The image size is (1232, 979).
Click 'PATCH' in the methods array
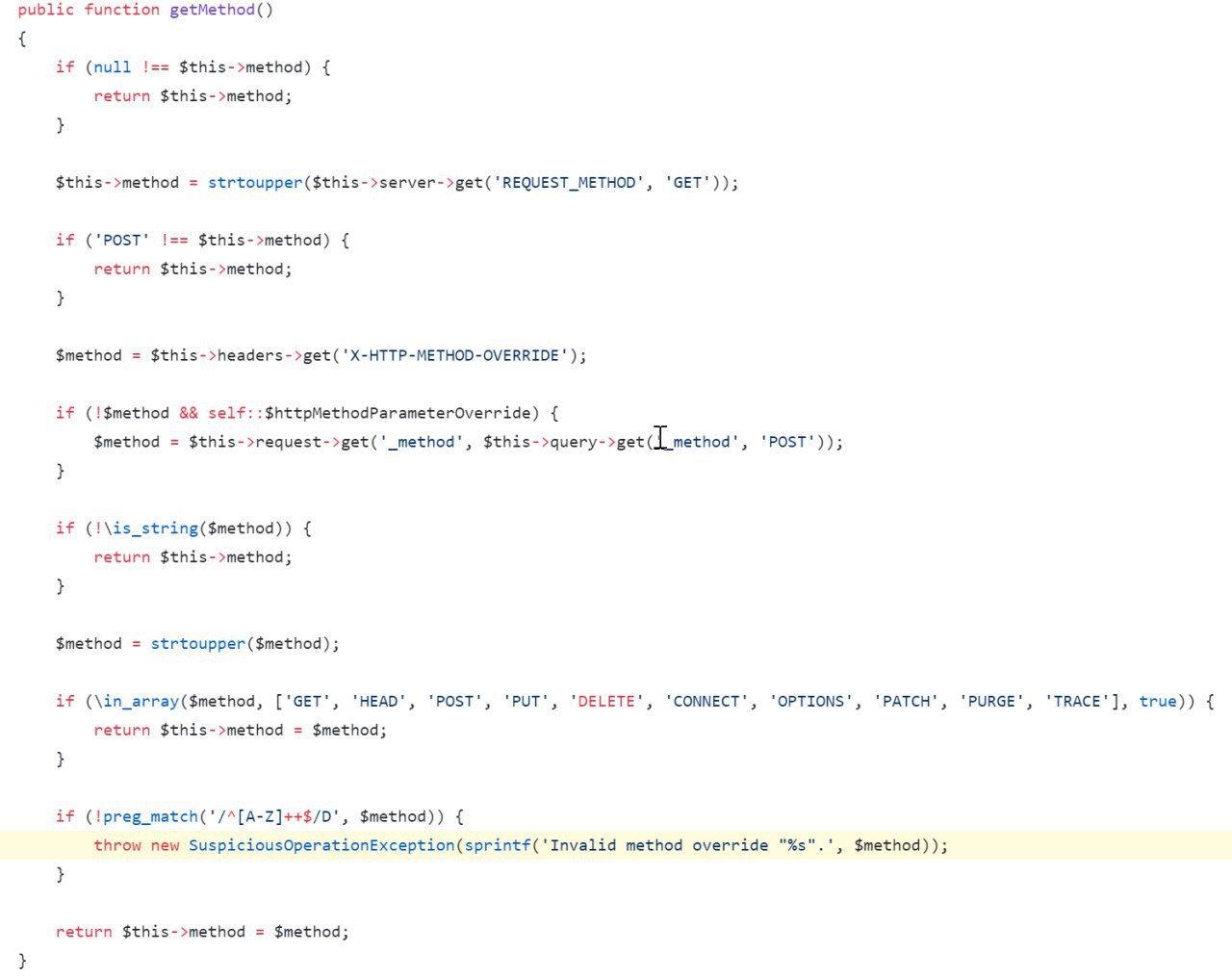click(x=907, y=702)
